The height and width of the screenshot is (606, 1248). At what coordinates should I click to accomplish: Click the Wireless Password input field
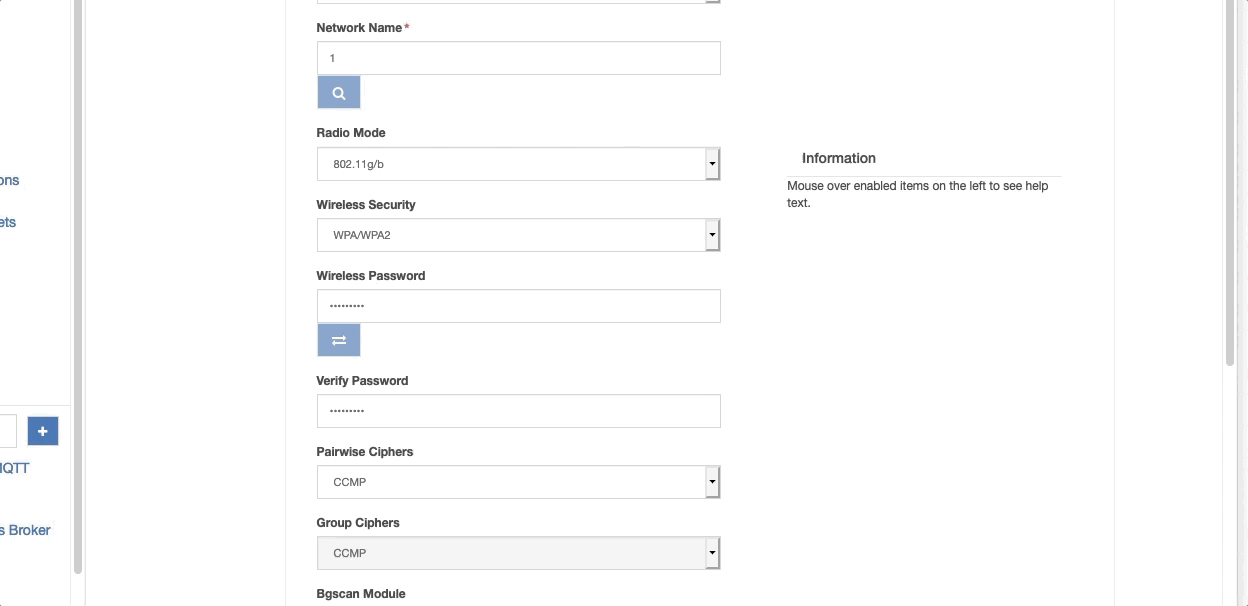518,306
